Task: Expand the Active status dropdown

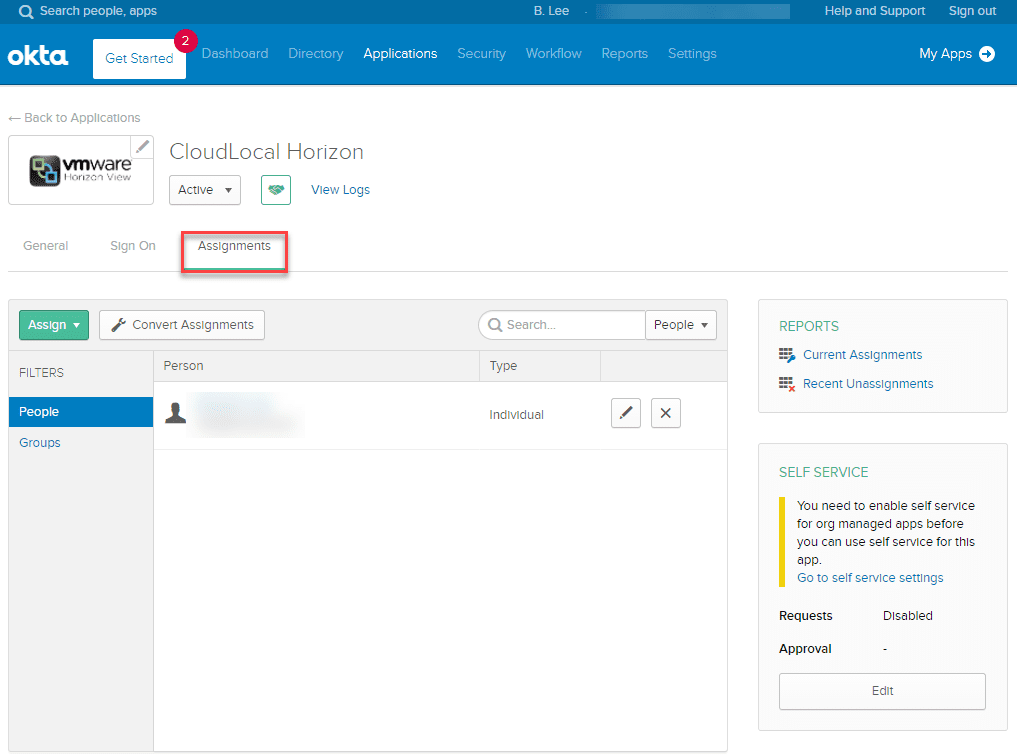Action: (204, 190)
